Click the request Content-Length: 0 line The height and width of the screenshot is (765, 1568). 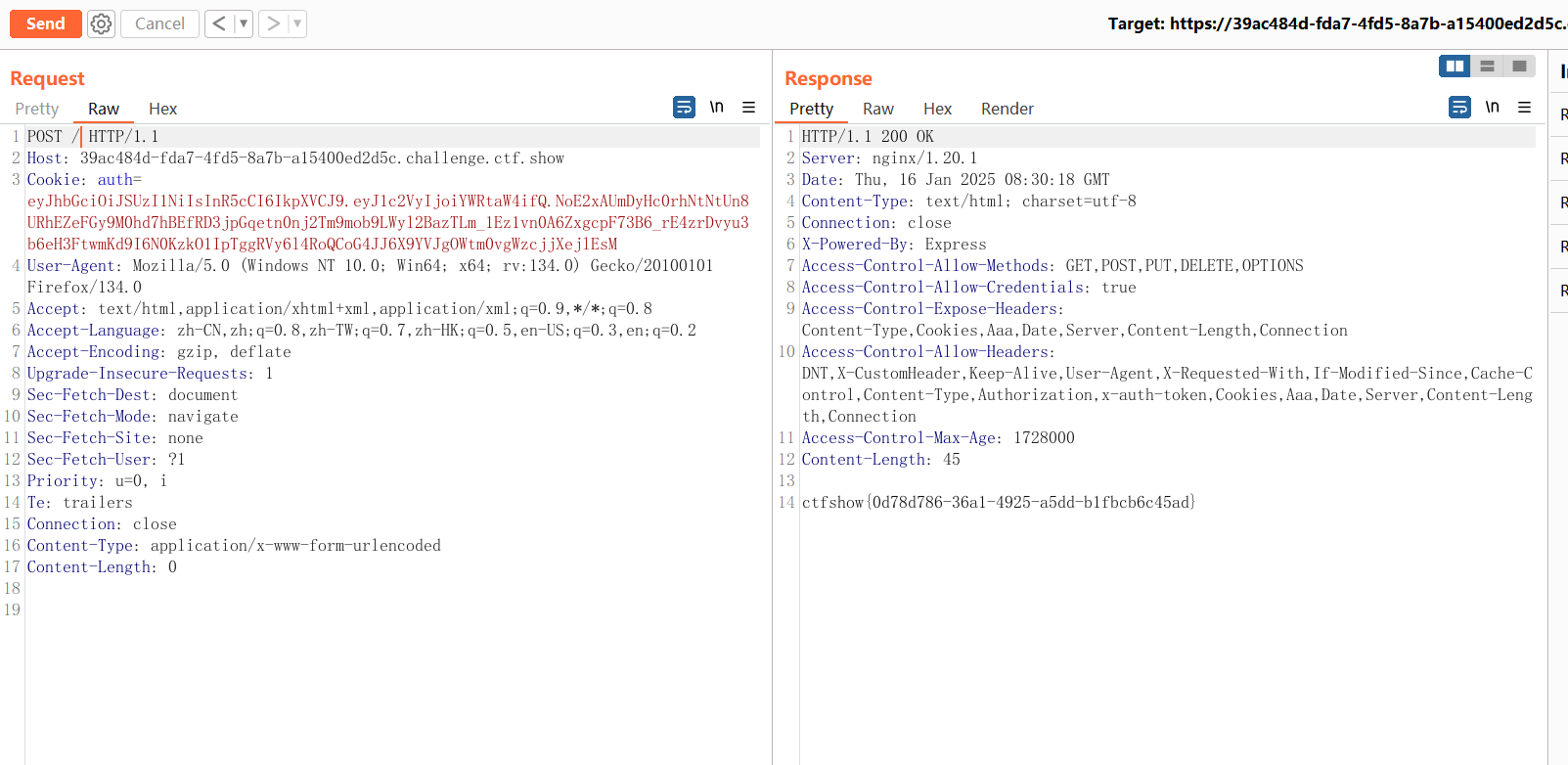102,566
